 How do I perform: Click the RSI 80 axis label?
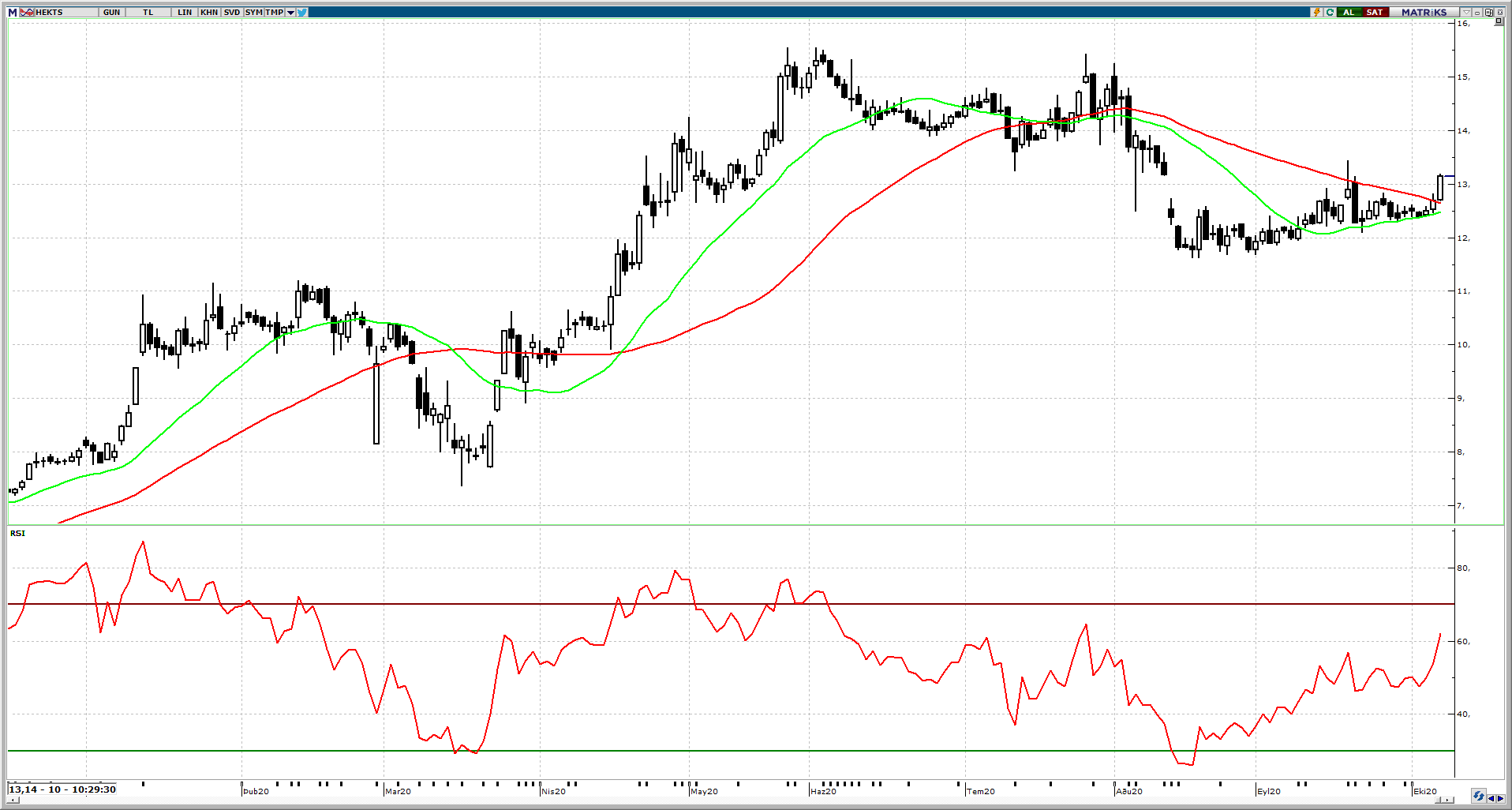pos(1464,568)
